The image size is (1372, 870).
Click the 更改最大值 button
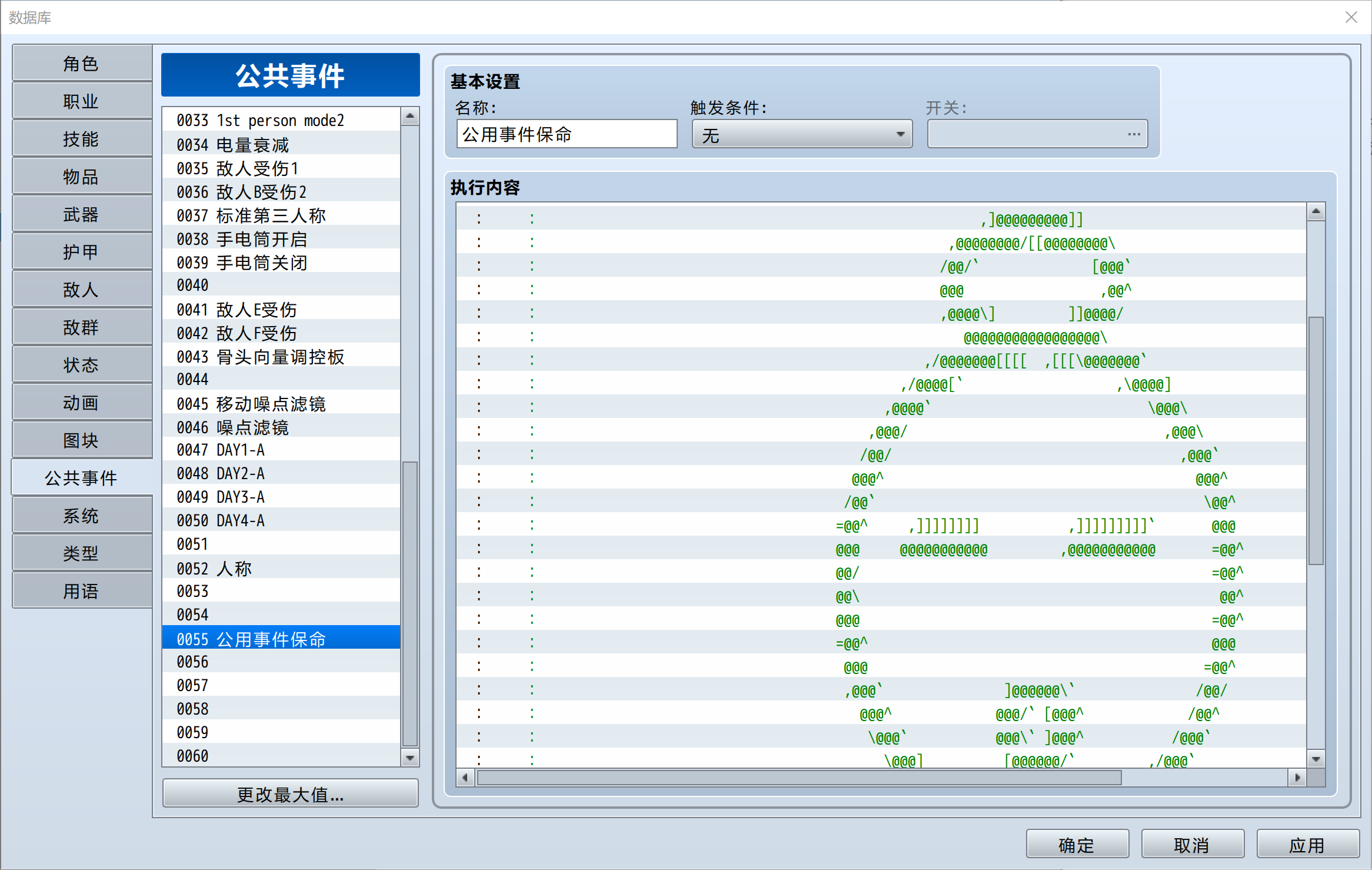pyautogui.click(x=290, y=794)
